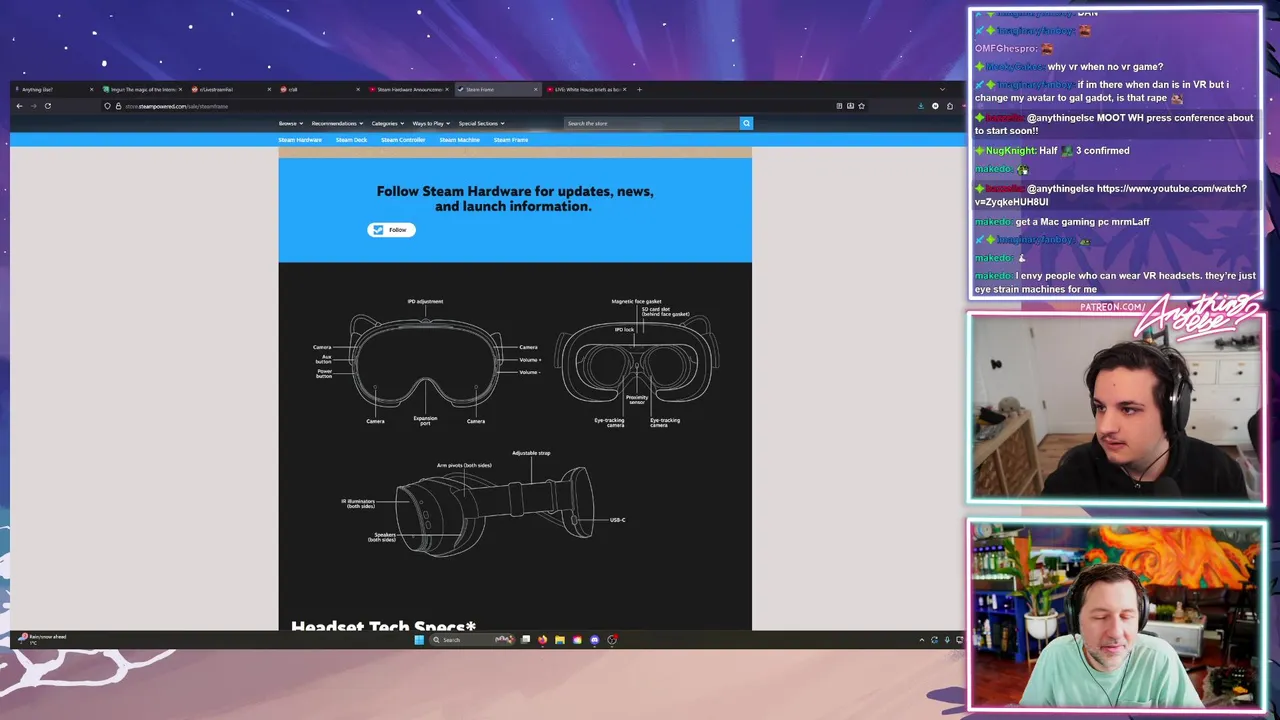Expand the Recommendations dropdown
Image resolution: width=1280 pixels, height=720 pixels.
click(337, 123)
